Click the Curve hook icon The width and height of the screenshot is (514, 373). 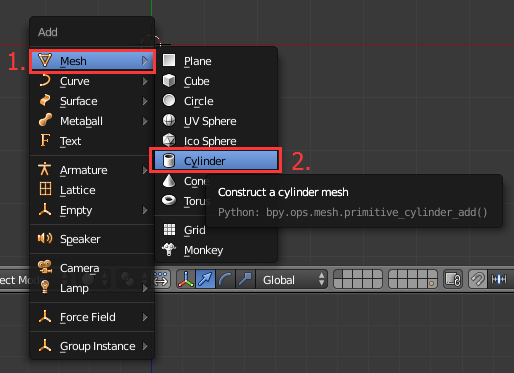(45, 81)
